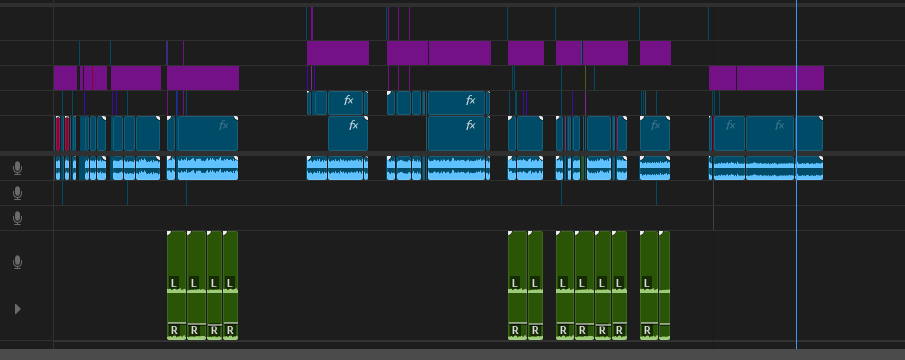Enable voice-over record on the second audio track

[x=17, y=193]
